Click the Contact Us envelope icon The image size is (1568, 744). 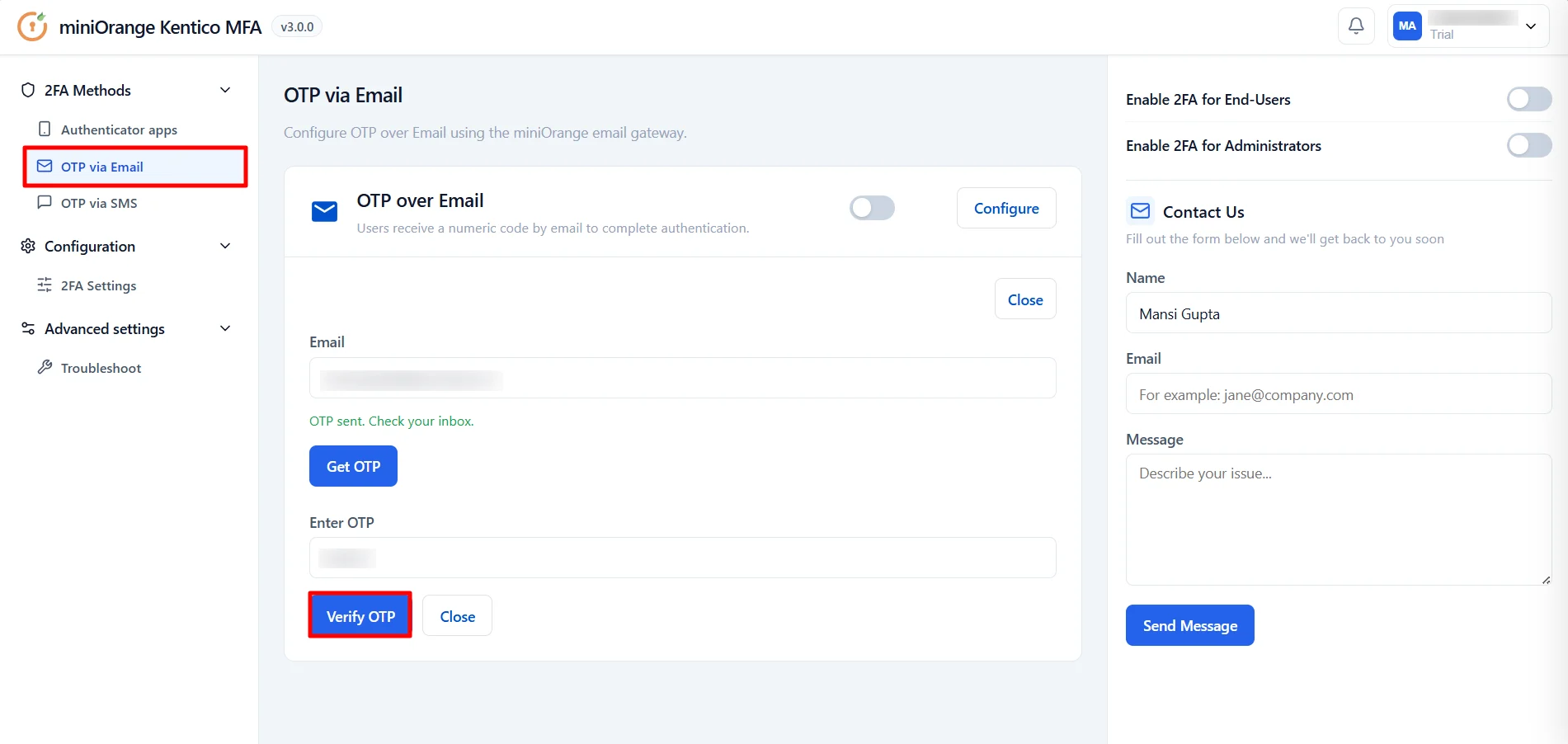pyautogui.click(x=1141, y=211)
